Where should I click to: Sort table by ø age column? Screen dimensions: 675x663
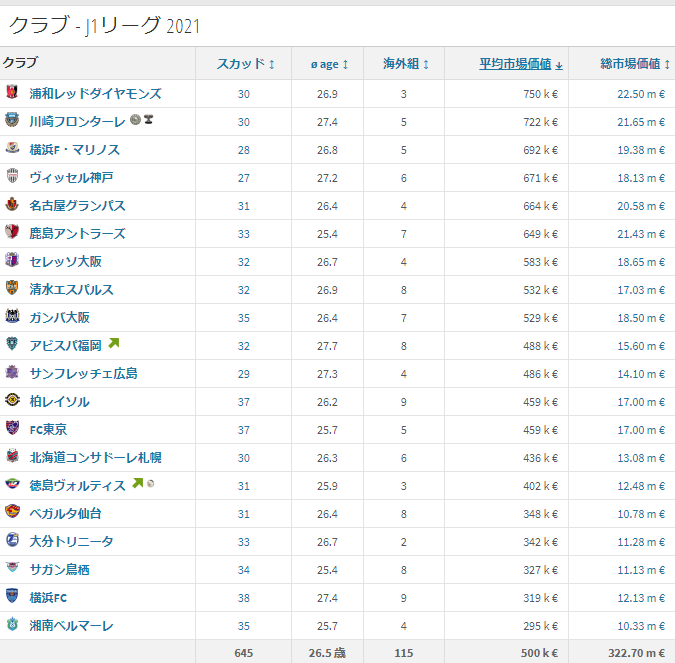[x=329, y=64]
